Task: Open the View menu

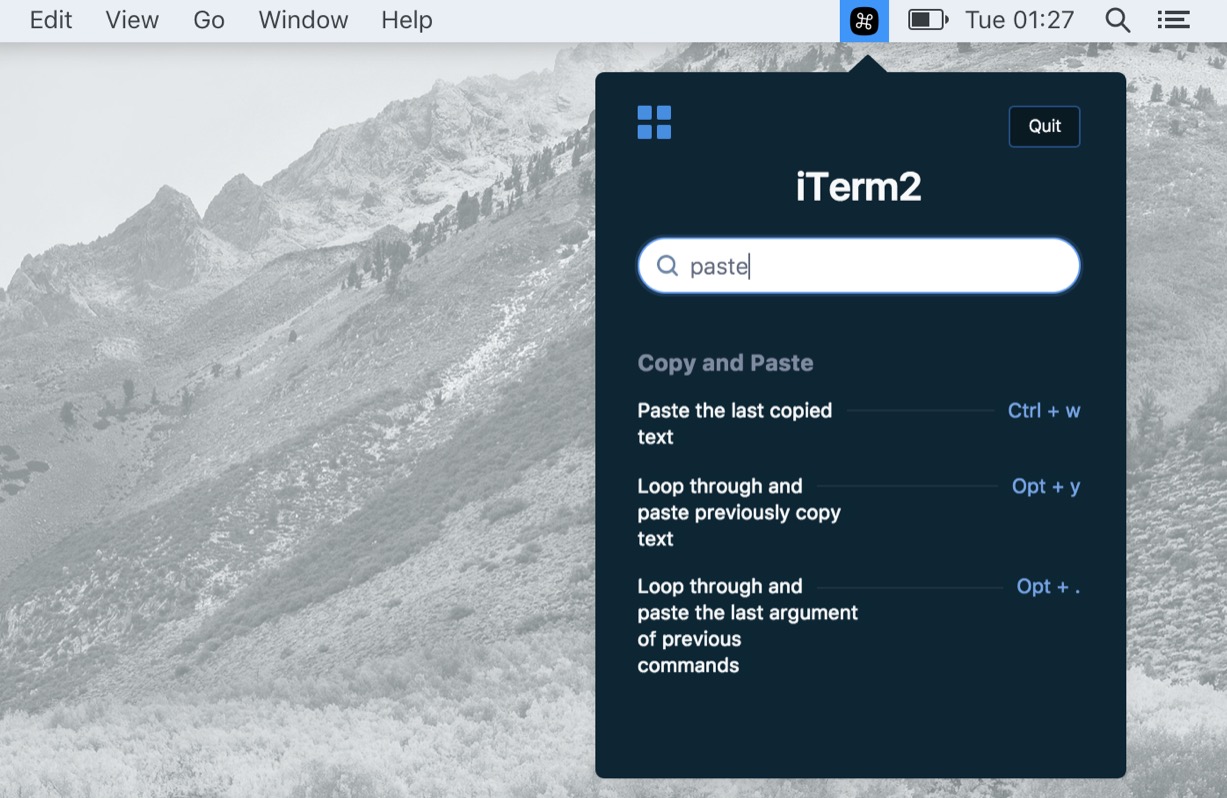Action: click(x=132, y=20)
